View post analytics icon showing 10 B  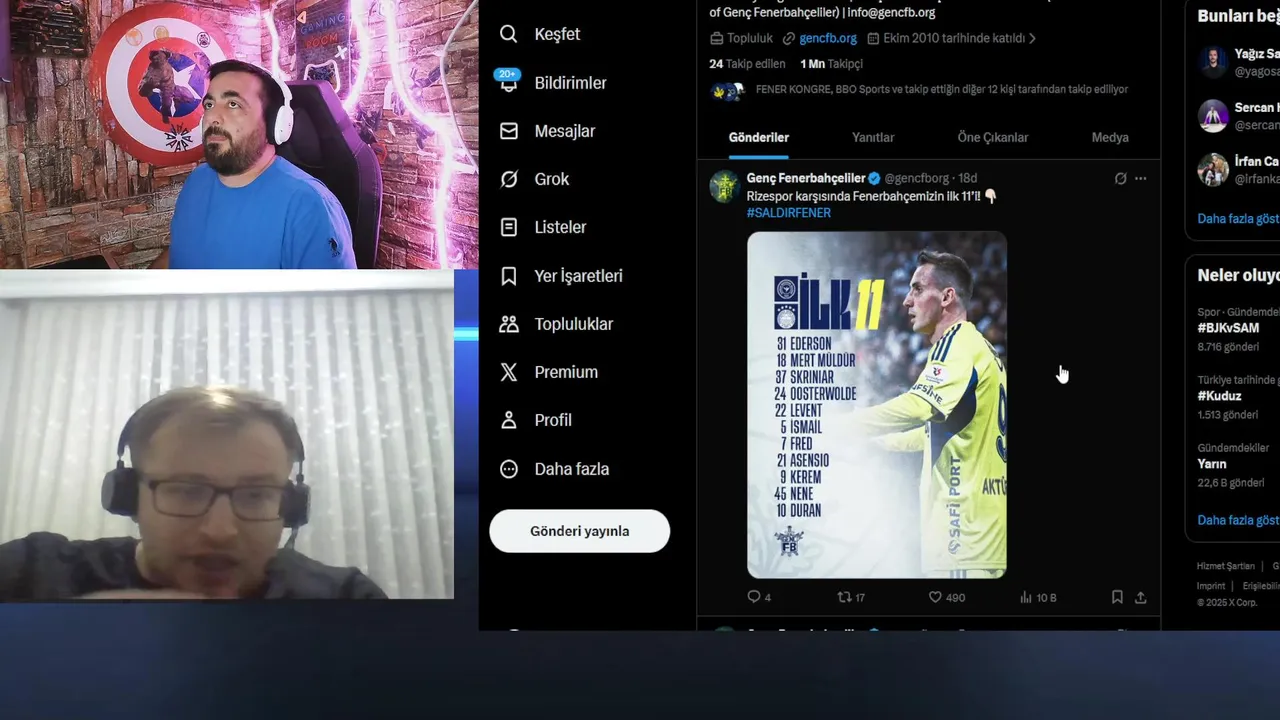(x=1025, y=597)
